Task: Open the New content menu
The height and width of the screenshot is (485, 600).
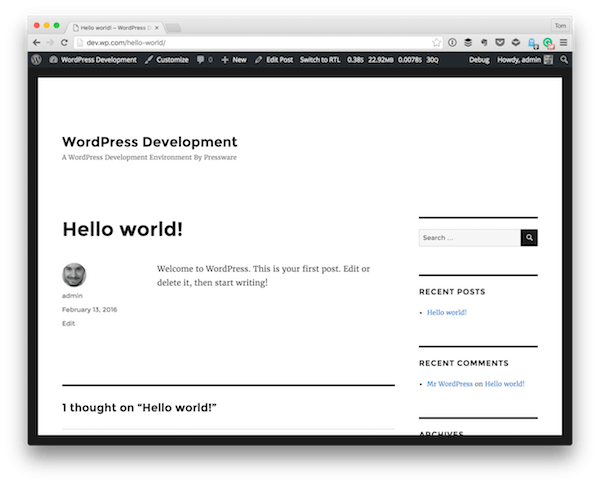Action: point(234,60)
